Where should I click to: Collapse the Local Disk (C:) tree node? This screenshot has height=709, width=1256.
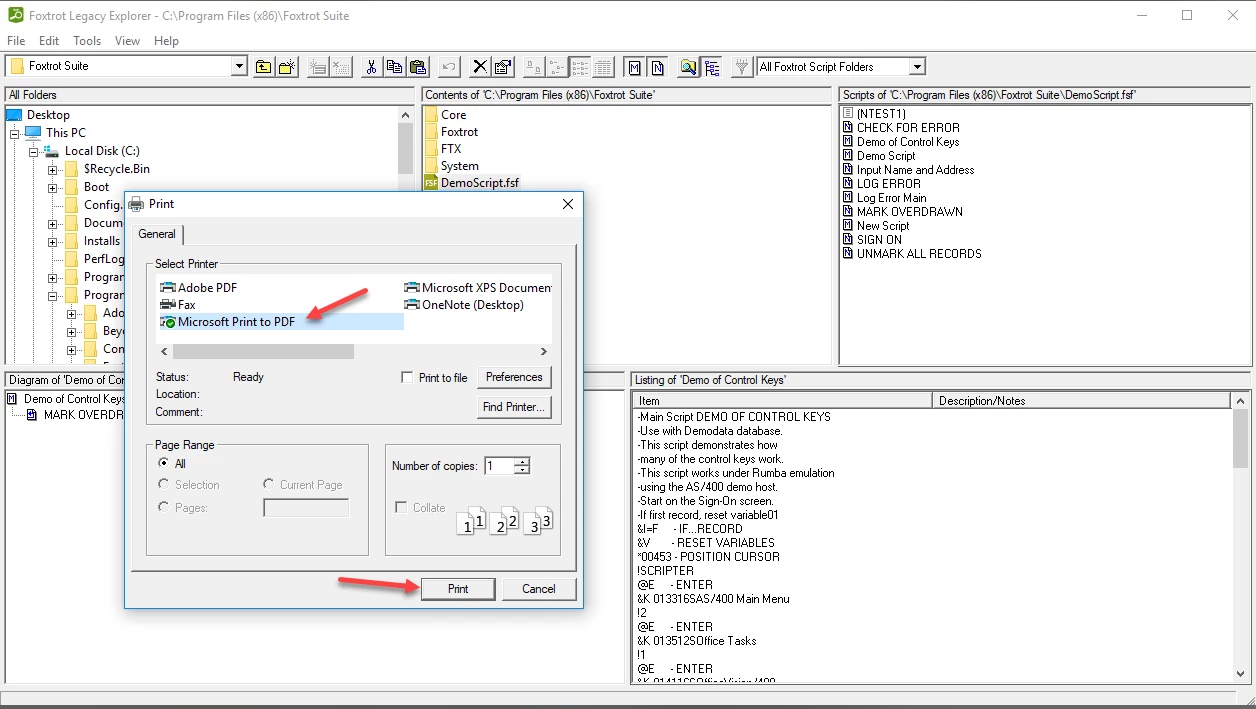coord(33,151)
